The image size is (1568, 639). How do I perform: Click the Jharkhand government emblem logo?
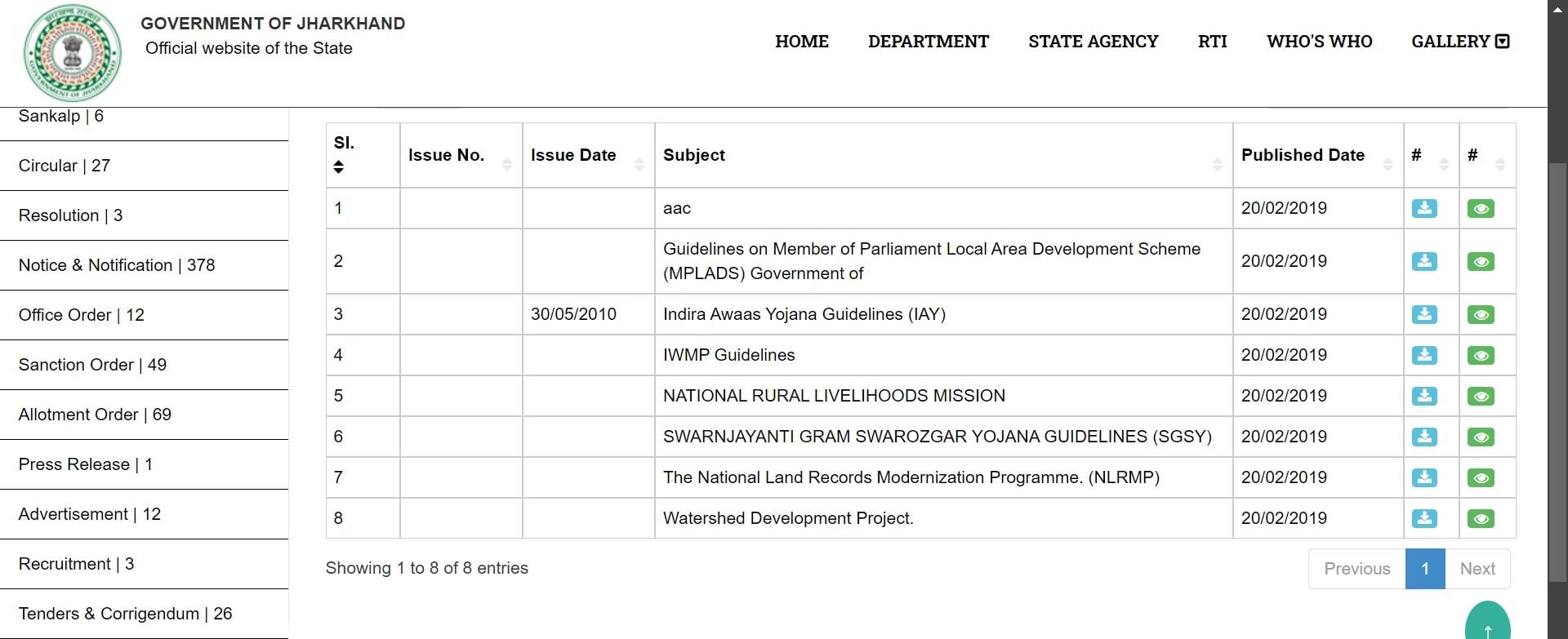click(x=72, y=53)
